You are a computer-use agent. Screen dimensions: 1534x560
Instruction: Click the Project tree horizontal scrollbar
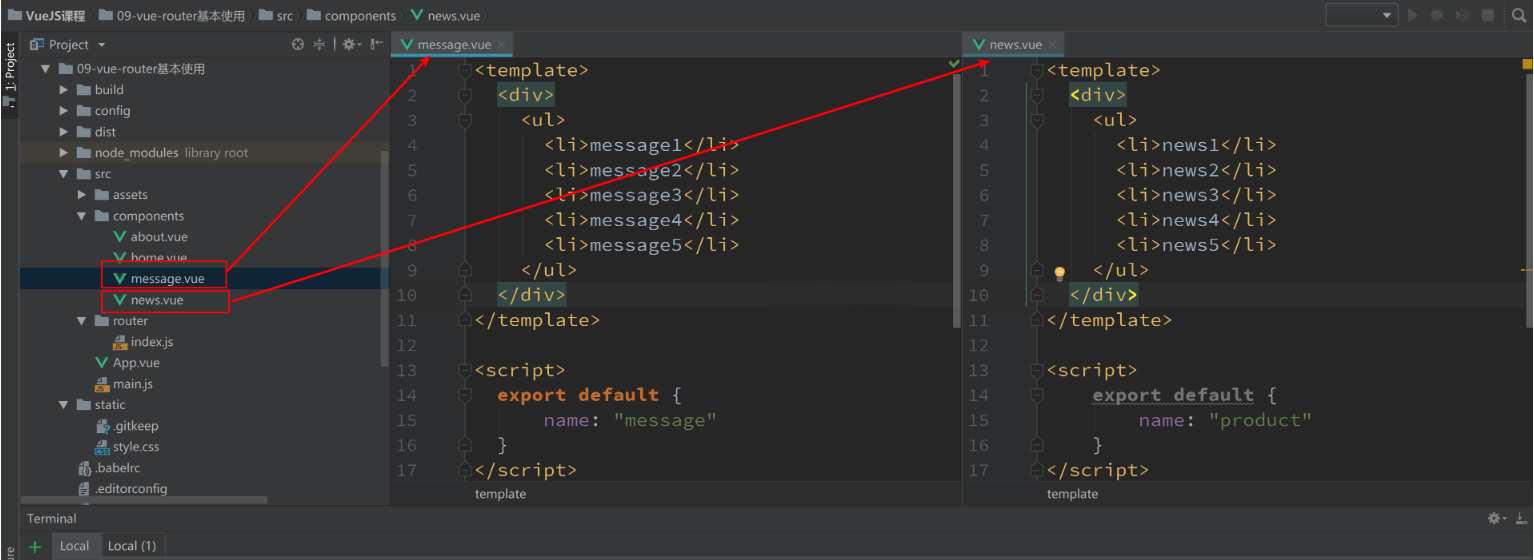tap(145, 500)
